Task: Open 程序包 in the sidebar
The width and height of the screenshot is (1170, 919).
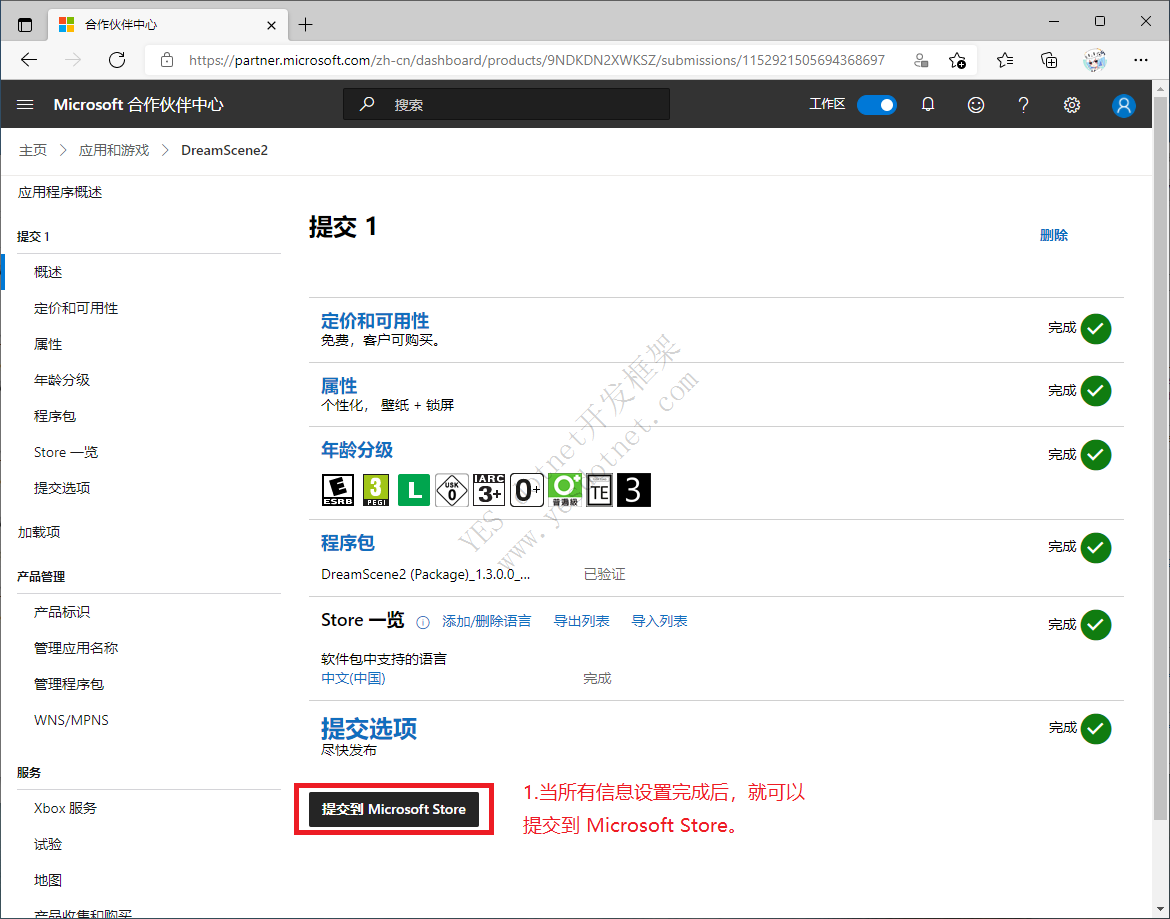Action: point(54,415)
